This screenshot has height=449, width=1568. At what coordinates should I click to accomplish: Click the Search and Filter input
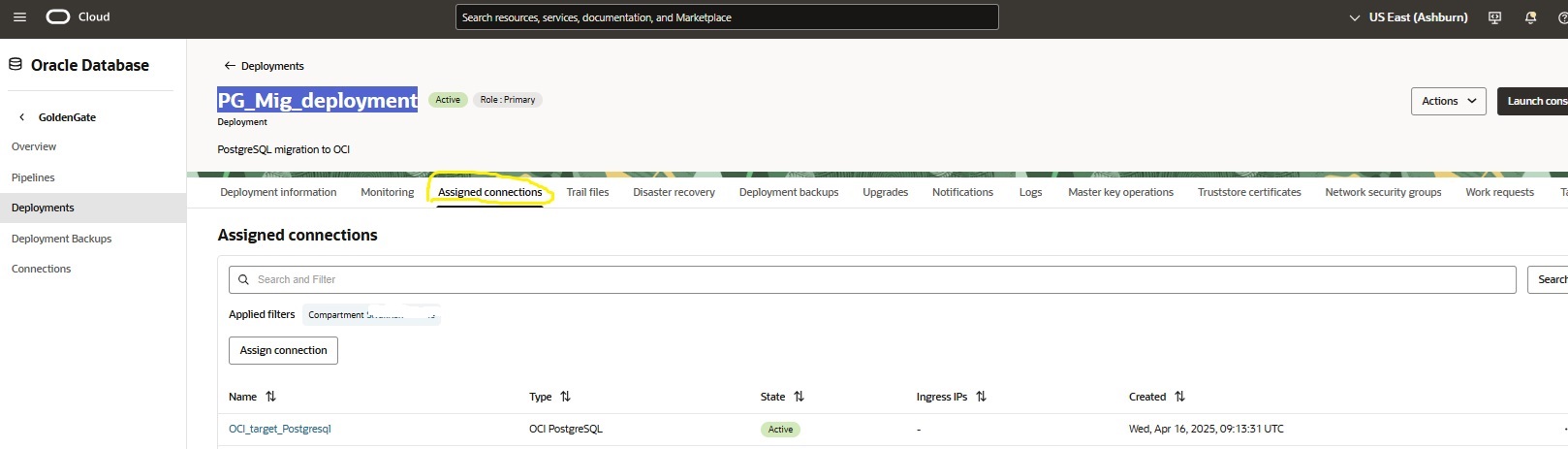[872, 279]
